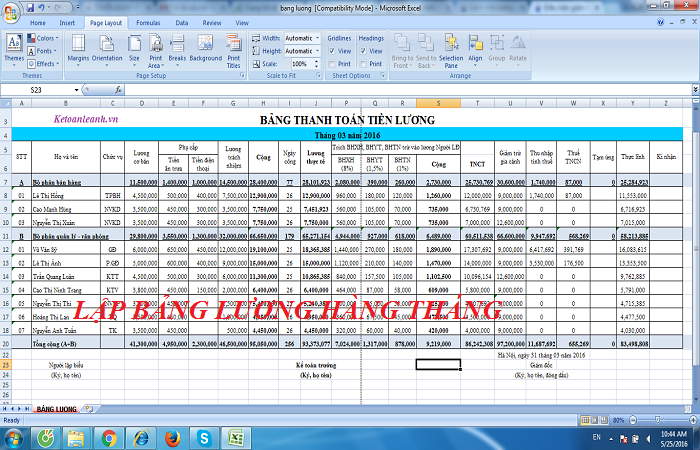
Task: Select column S header
Action: click(x=438, y=104)
